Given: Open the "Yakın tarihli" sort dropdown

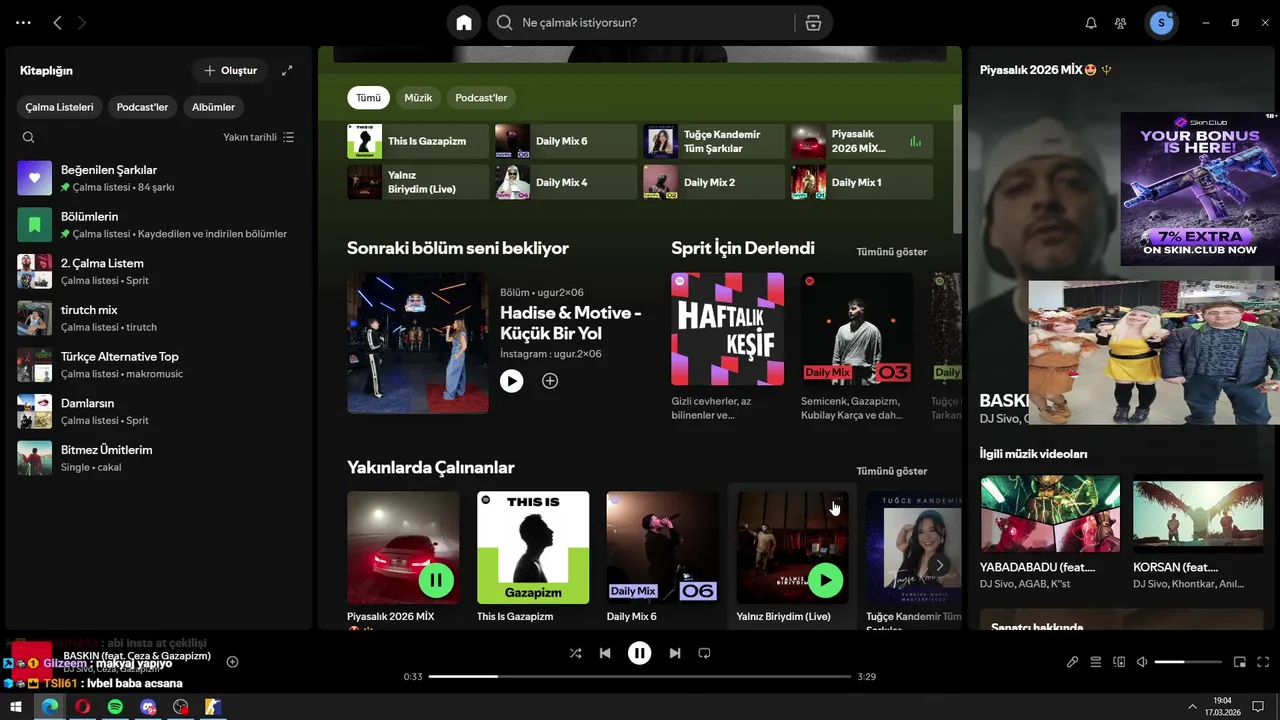Looking at the screenshot, I should [x=258, y=137].
